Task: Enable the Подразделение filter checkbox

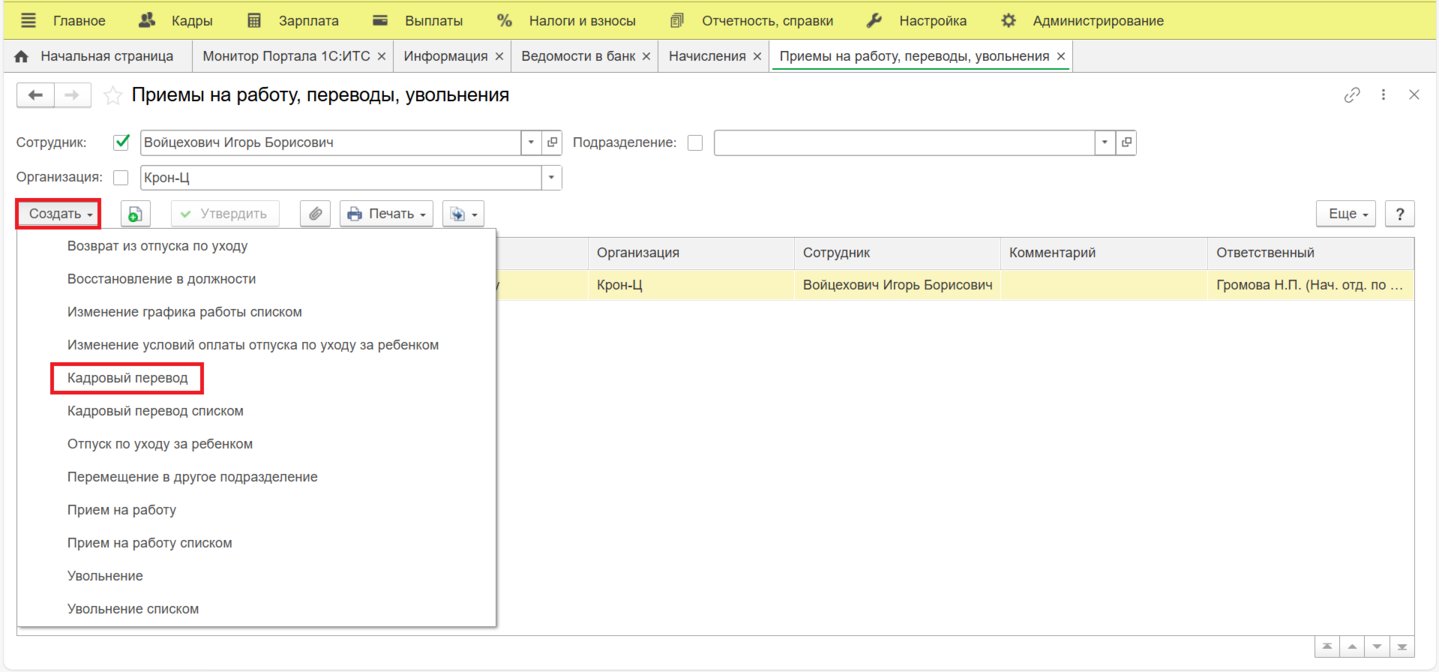Action: pyautogui.click(x=695, y=143)
